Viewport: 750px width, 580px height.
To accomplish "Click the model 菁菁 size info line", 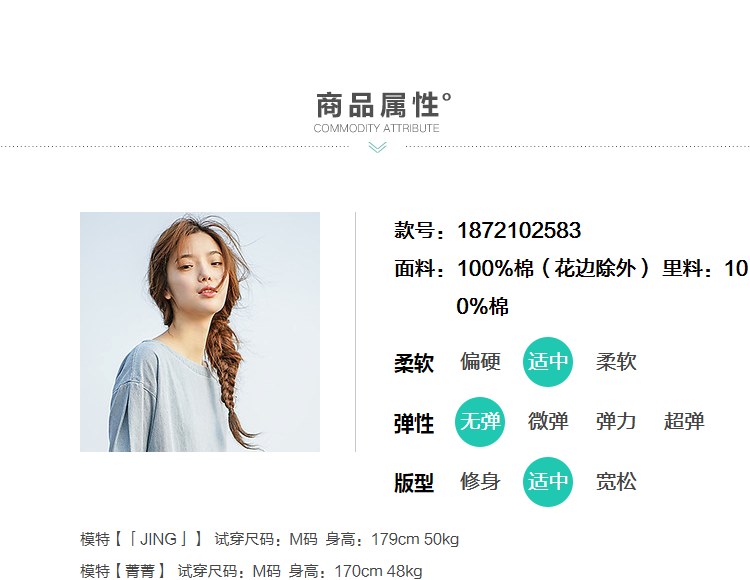I will tap(251, 571).
